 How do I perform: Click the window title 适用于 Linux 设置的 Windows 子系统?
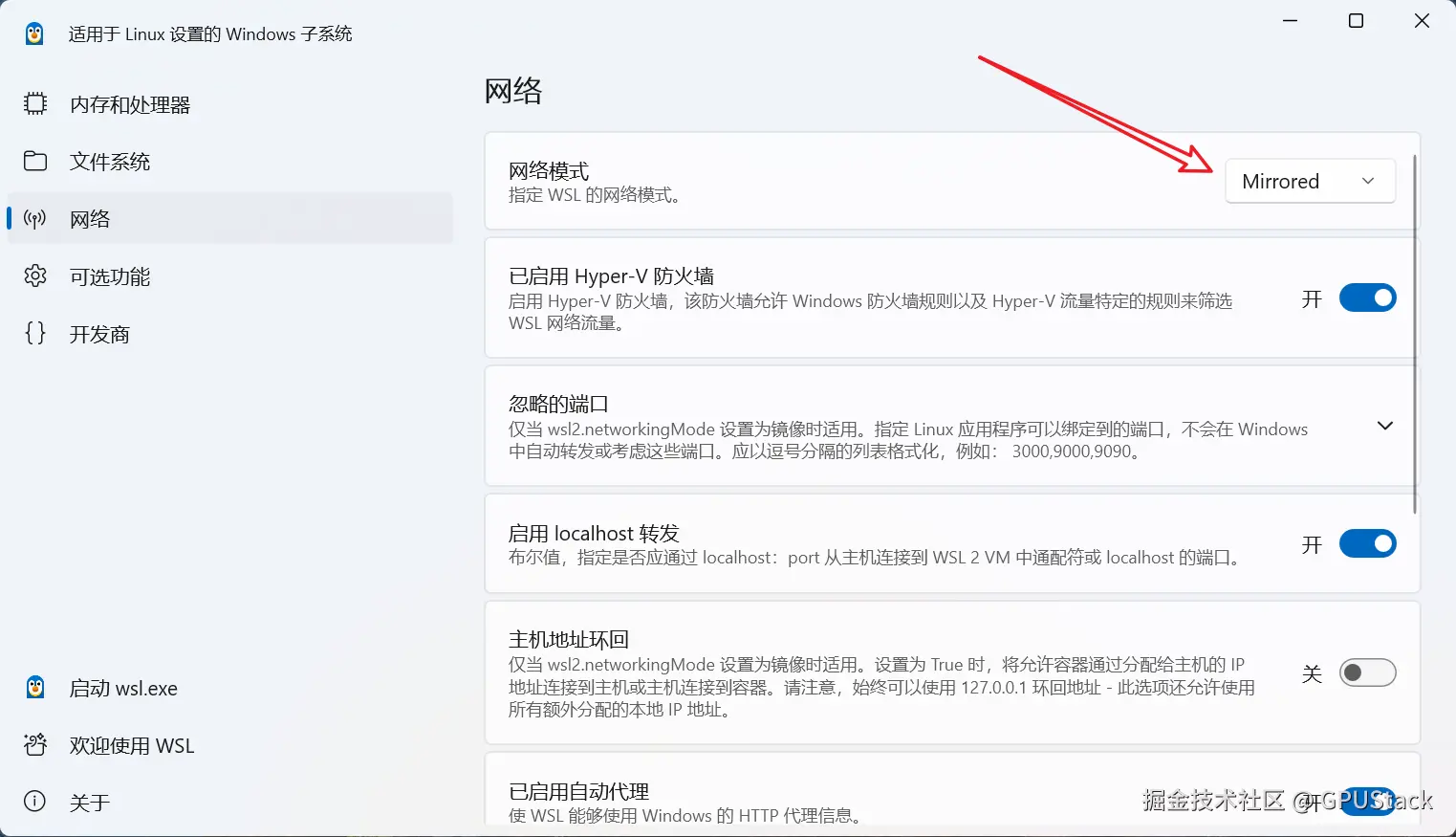pos(210,34)
